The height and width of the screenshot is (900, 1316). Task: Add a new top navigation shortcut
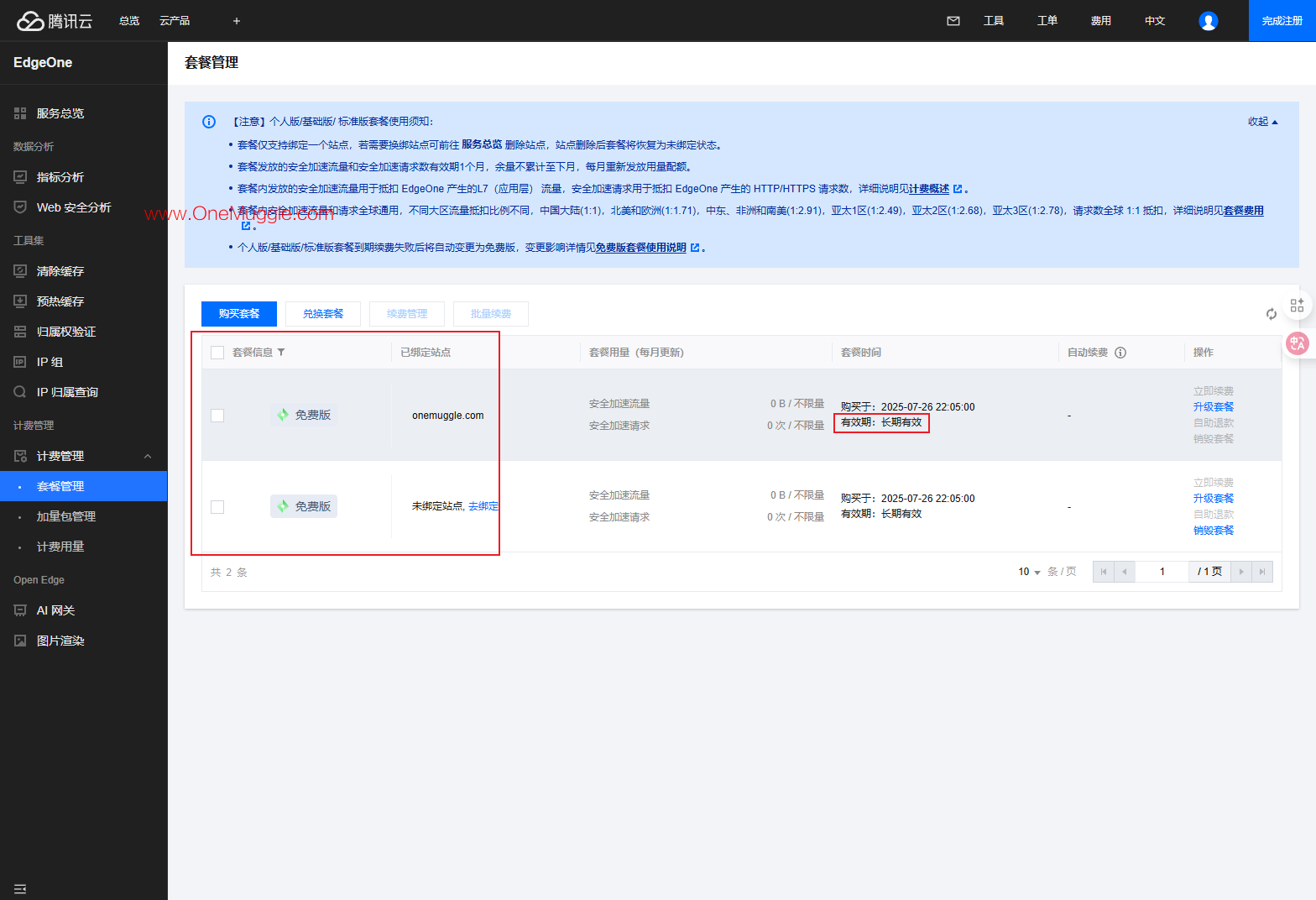pos(237,21)
